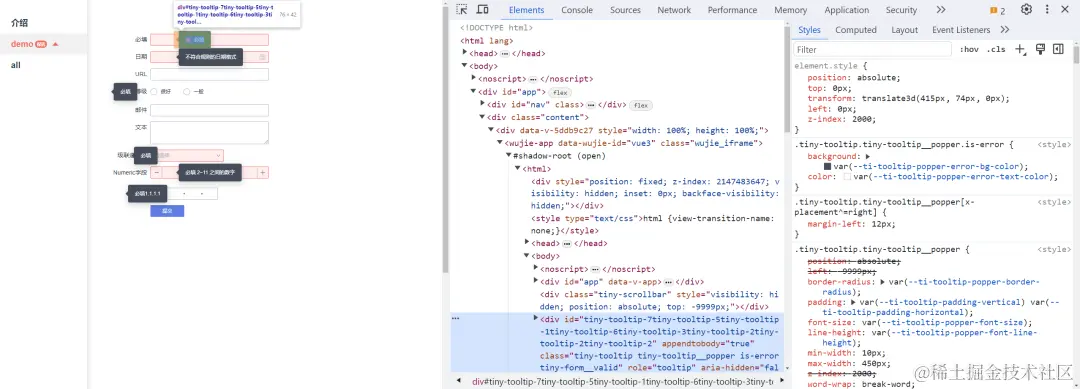Expand the selected tiny-tooltip div node
1080x389 pixels.
click(536, 318)
